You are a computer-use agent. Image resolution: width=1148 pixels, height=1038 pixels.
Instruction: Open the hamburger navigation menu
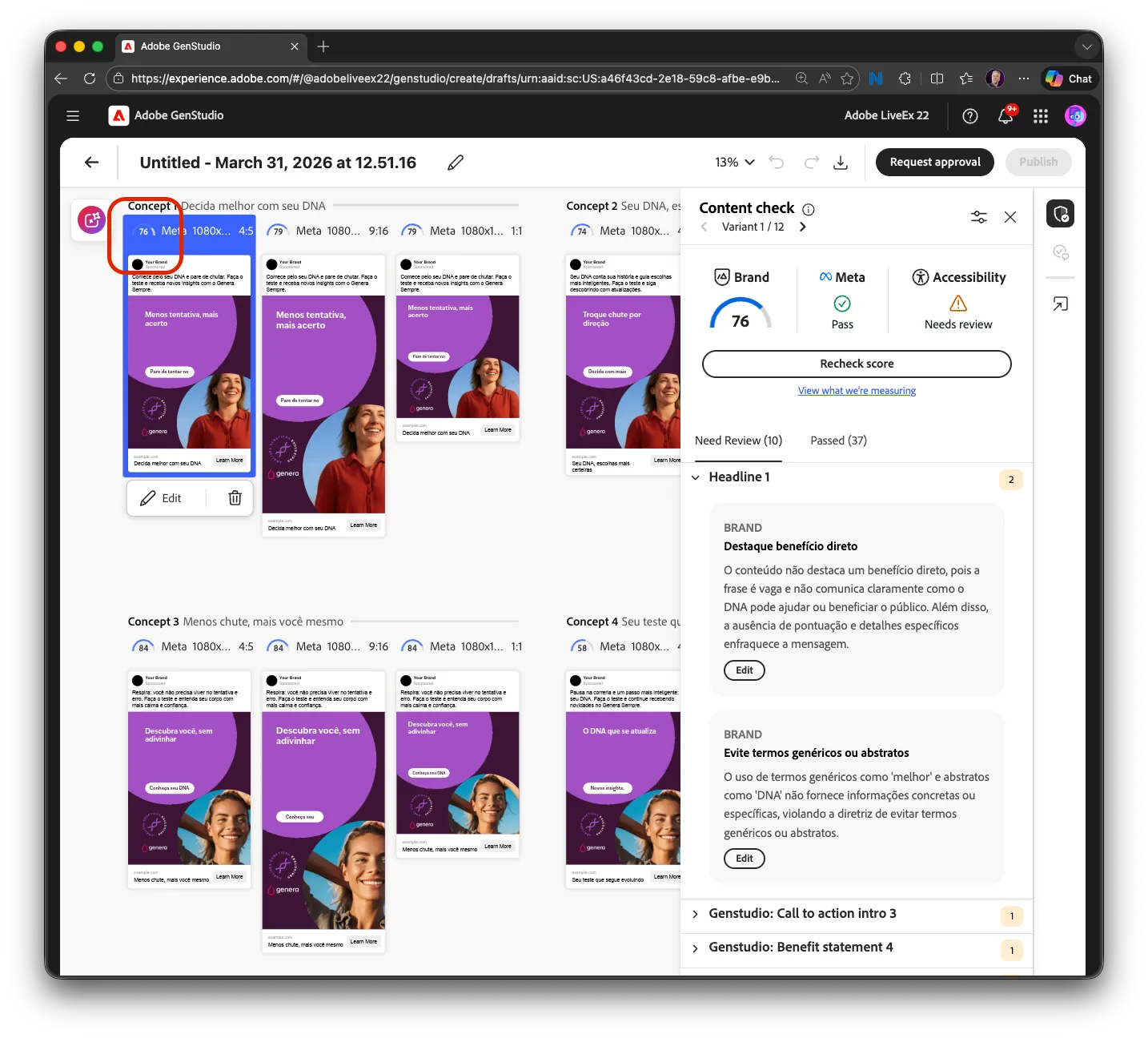click(x=73, y=116)
